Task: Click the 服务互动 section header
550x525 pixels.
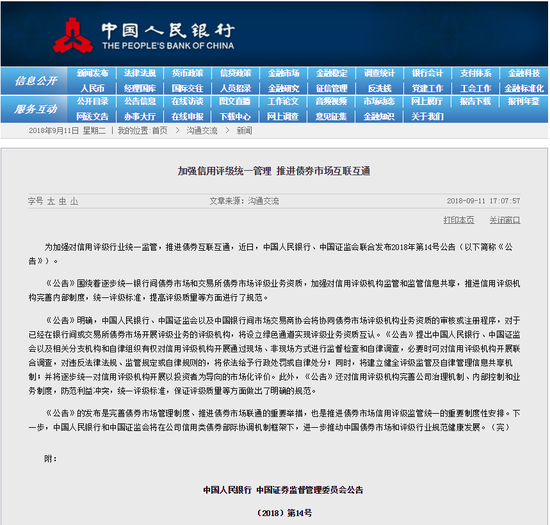Action: pyautogui.click(x=36, y=109)
